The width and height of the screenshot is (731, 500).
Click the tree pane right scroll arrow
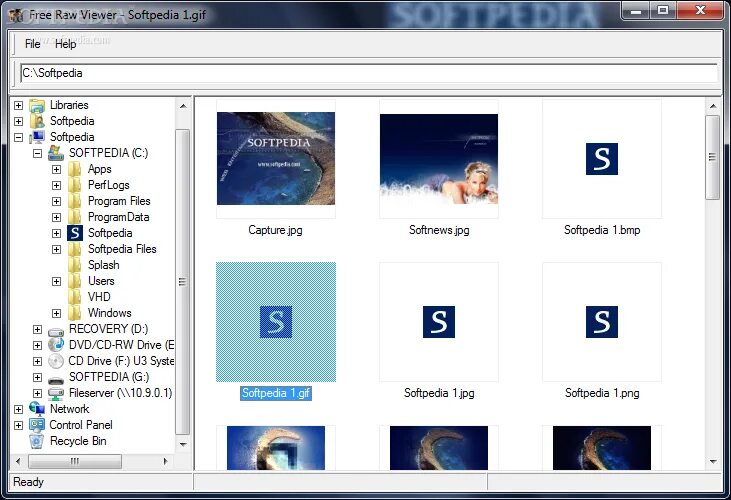(x=166, y=461)
